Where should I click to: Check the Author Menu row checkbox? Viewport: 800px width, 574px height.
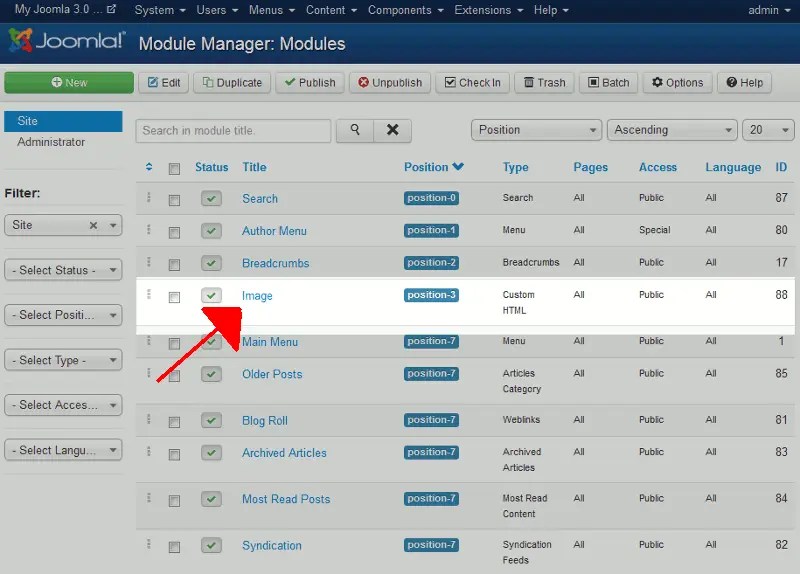174,233
